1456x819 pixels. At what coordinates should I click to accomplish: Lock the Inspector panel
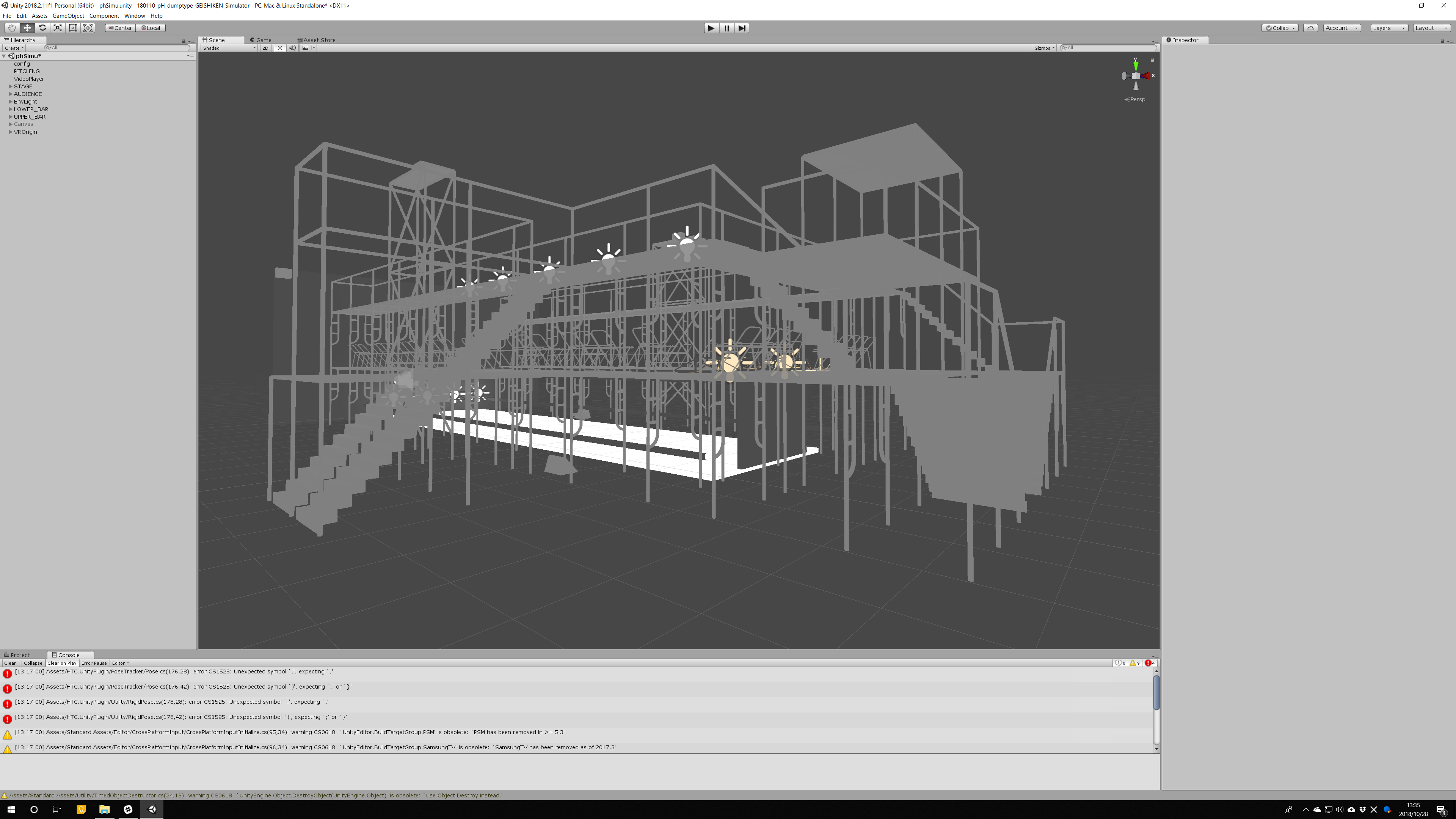1442,41
